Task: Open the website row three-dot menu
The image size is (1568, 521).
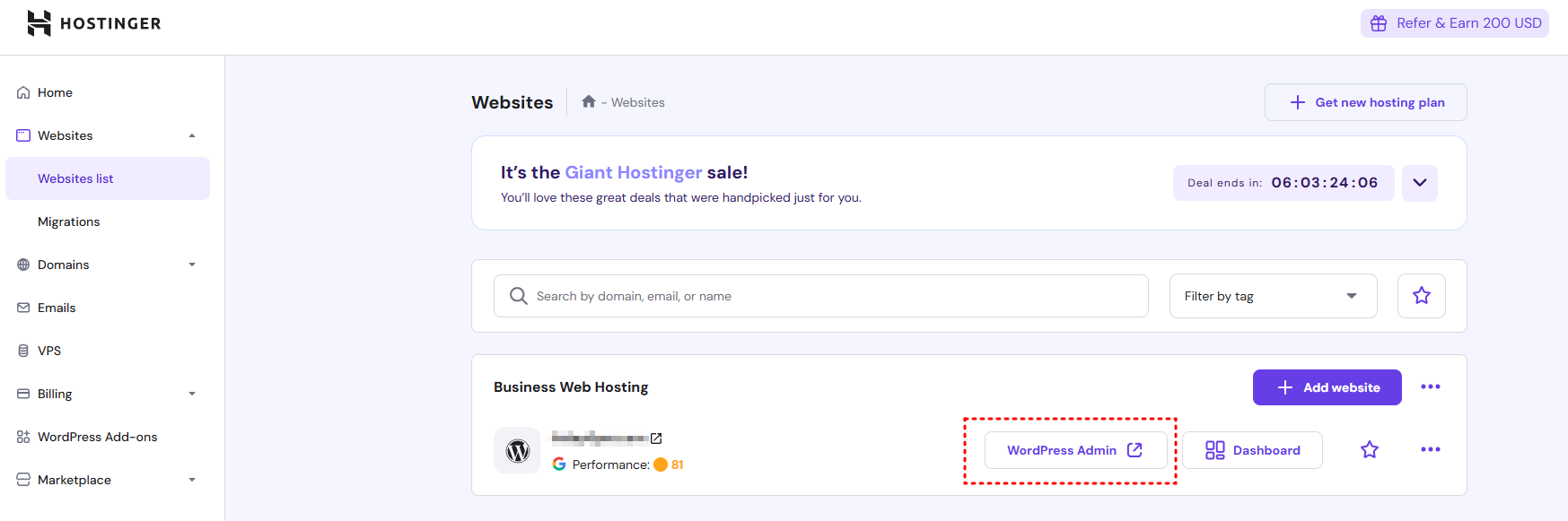Action: click(1431, 449)
